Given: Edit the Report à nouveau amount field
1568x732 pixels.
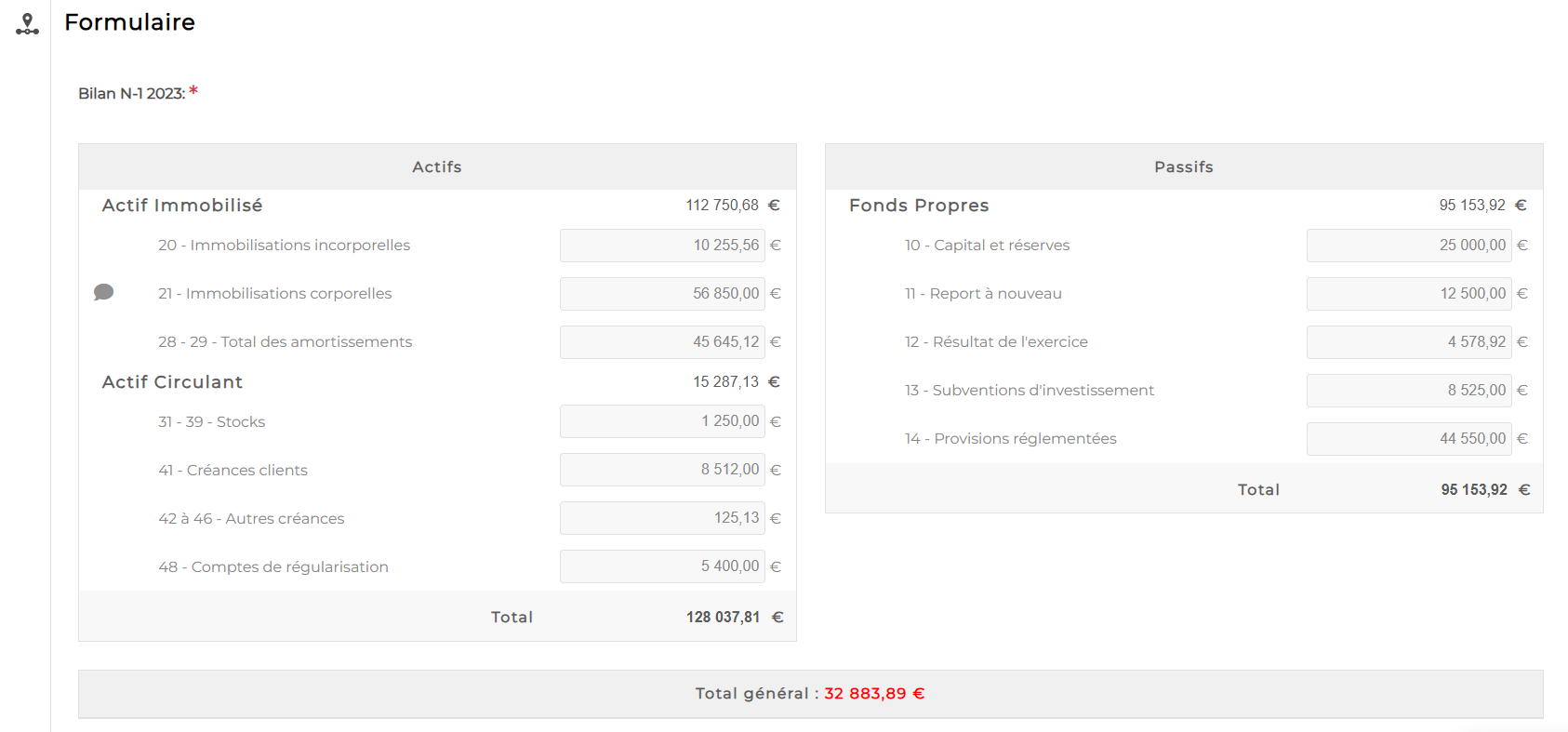Looking at the screenshot, I should tap(1408, 294).
